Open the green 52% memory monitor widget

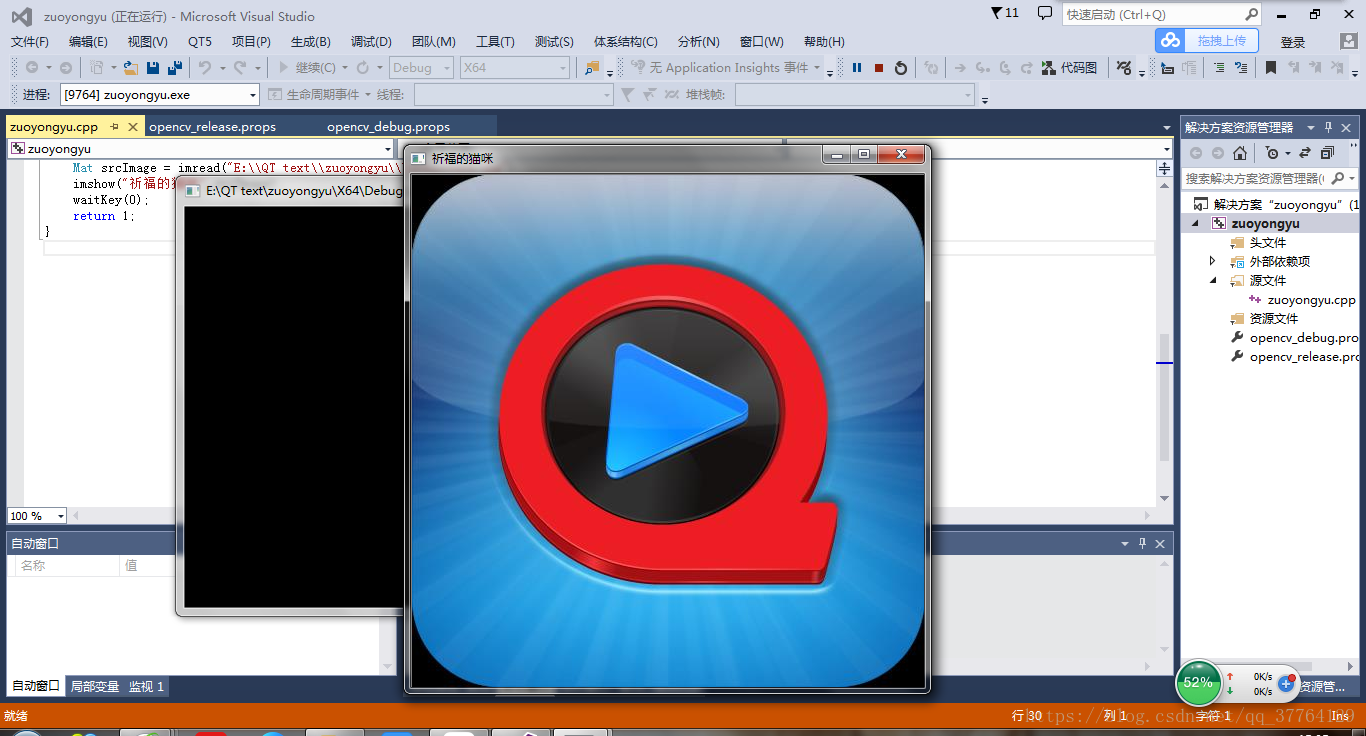click(1198, 683)
